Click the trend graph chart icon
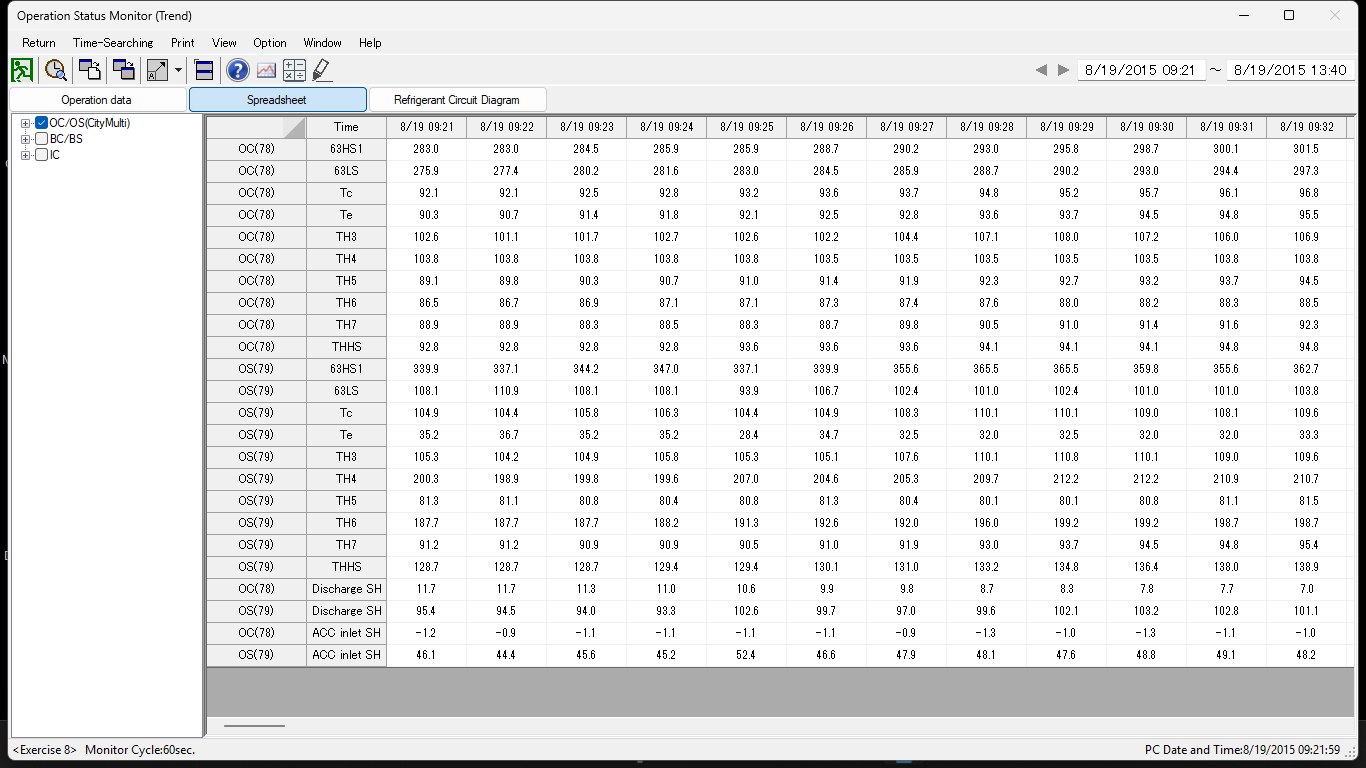Viewport: 1366px width, 768px height. (x=265, y=70)
